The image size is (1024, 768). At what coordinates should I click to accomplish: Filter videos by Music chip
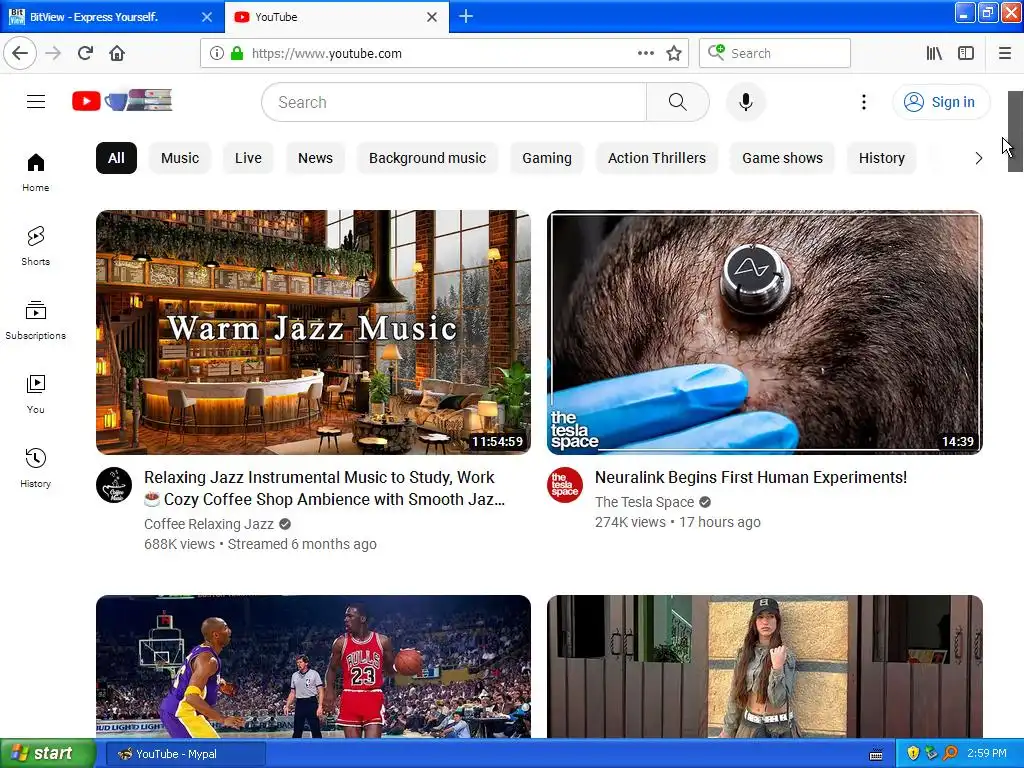tap(180, 158)
